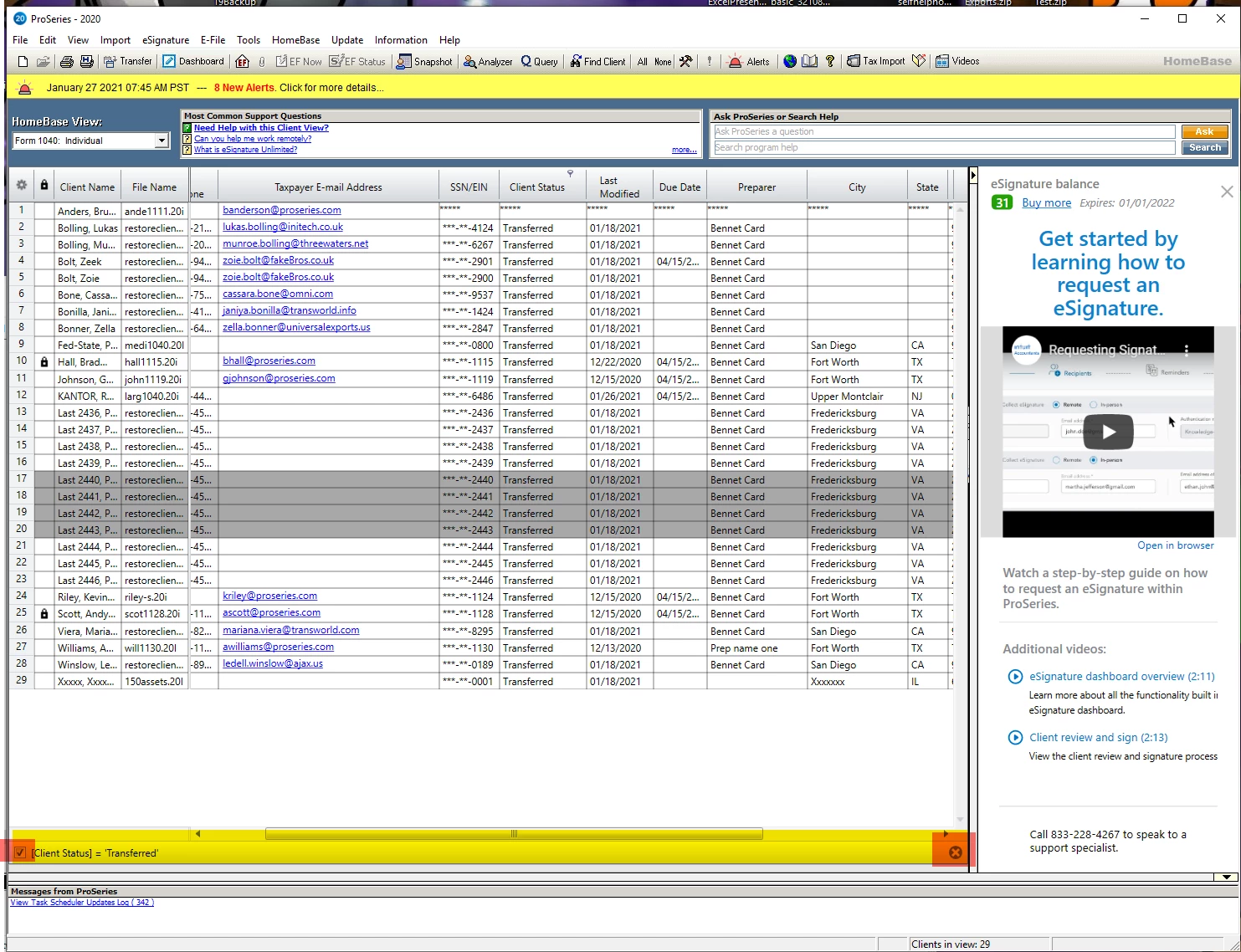The image size is (1241, 952).
Task: Click the dropdown arrow above the Messages pane
Action: tap(1226, 877)
